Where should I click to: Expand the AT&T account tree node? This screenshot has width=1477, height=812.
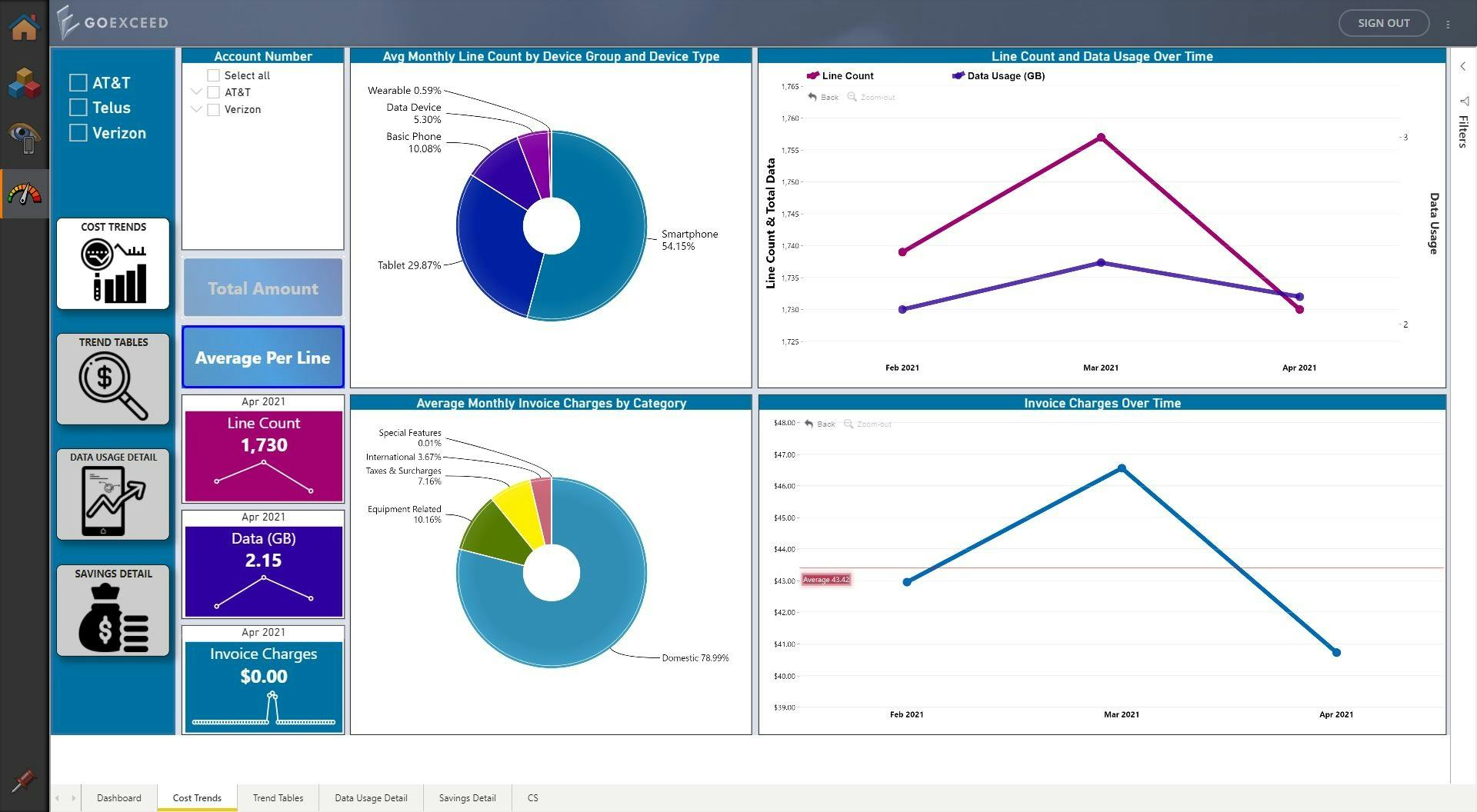pyautogui.click(x=197, y=92)
